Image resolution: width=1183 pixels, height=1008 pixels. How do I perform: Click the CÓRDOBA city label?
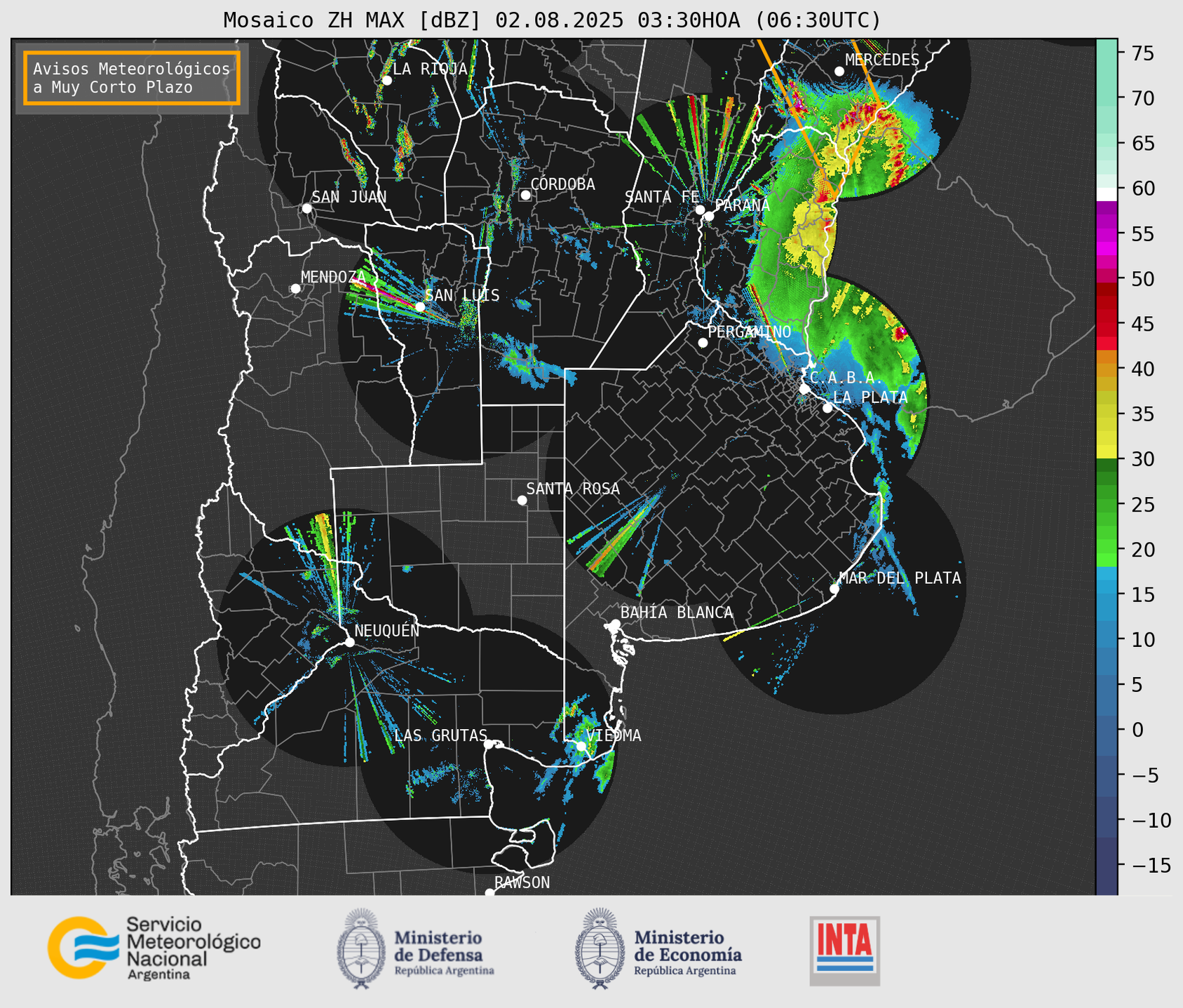(562, 184)
